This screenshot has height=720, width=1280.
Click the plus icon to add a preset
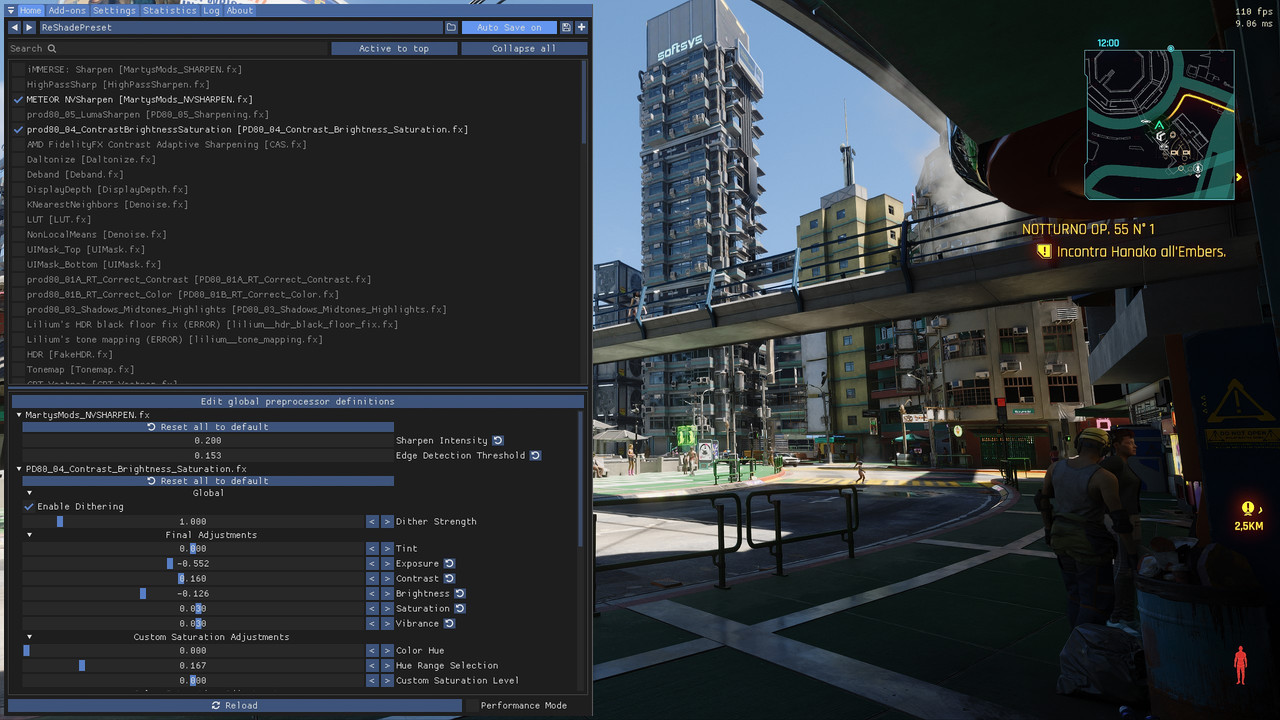pos(582,28)
